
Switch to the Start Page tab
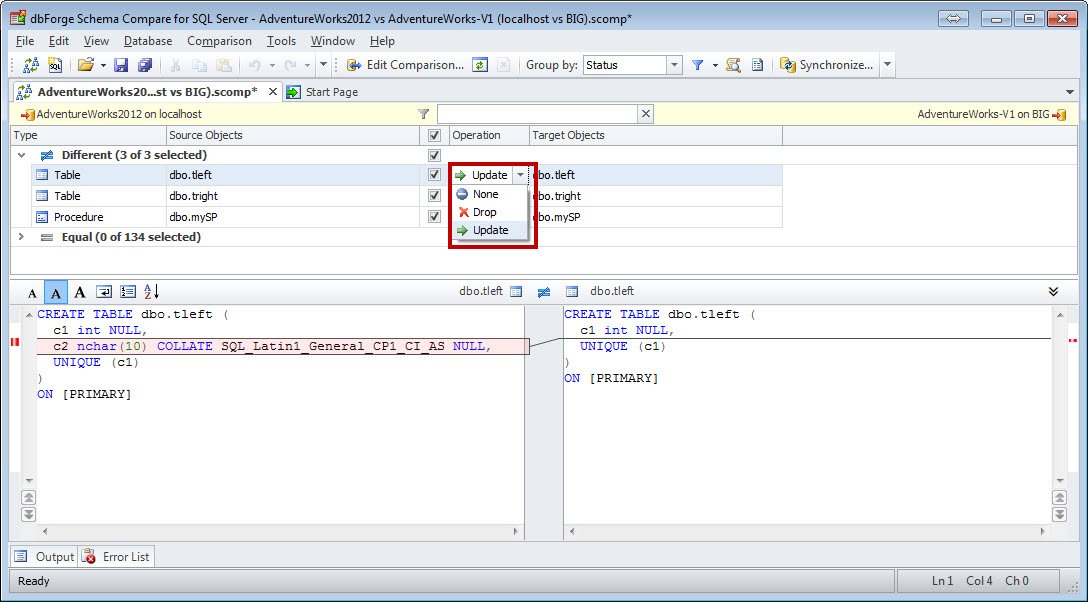point(323,92)
